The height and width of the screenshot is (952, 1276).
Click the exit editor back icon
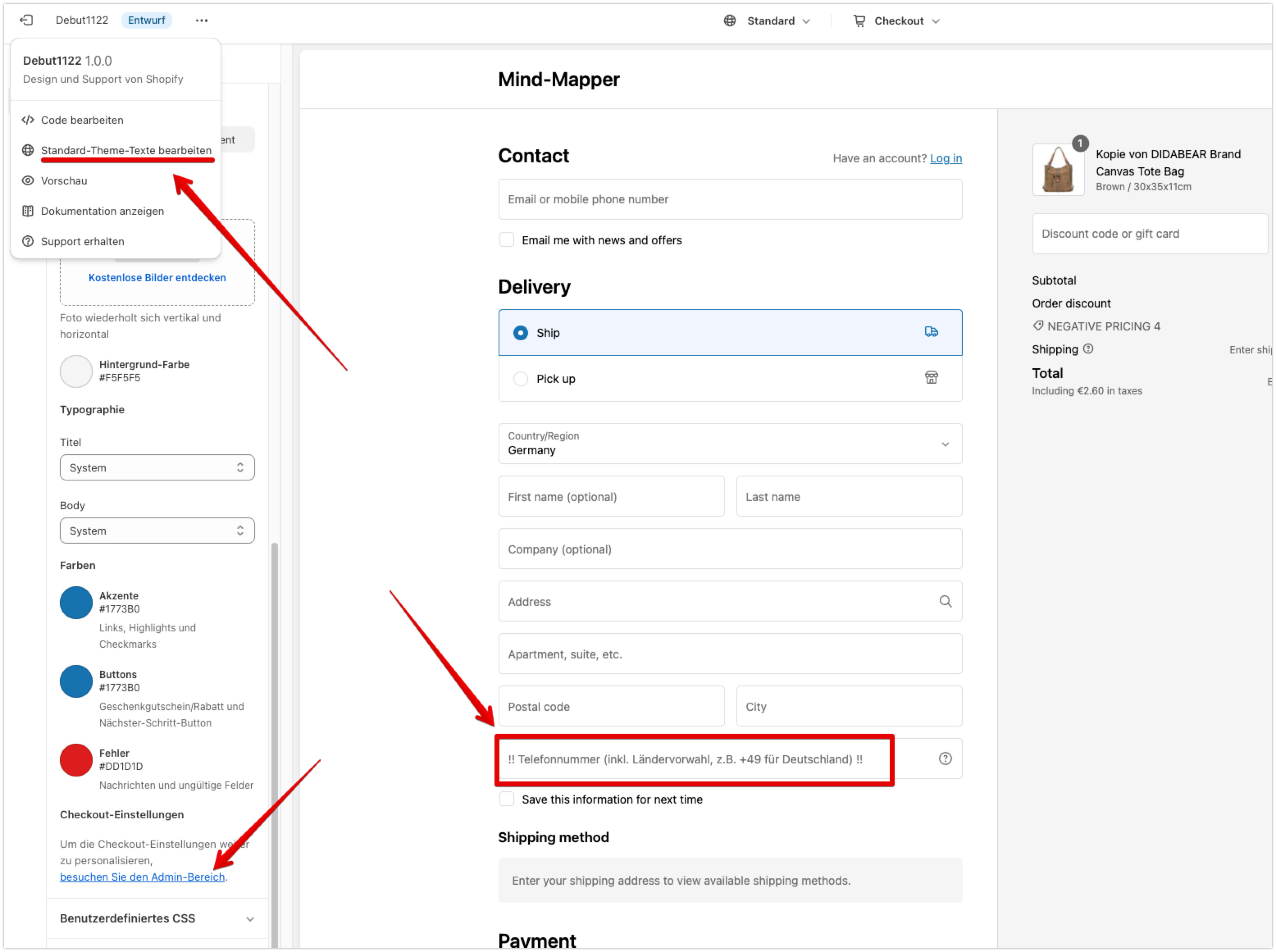pos(27,20)
